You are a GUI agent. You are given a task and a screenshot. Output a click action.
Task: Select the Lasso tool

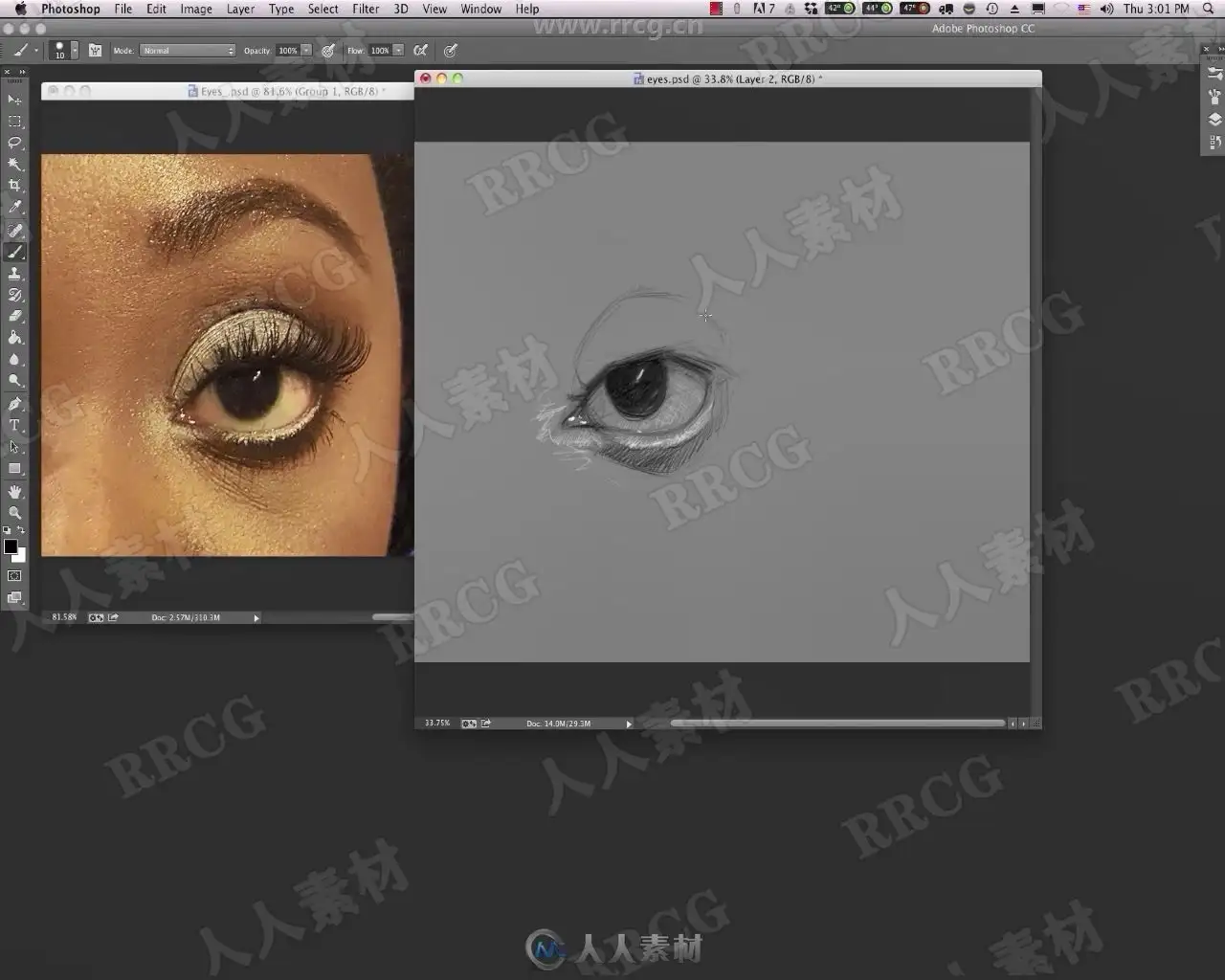(x=14, y=143)
